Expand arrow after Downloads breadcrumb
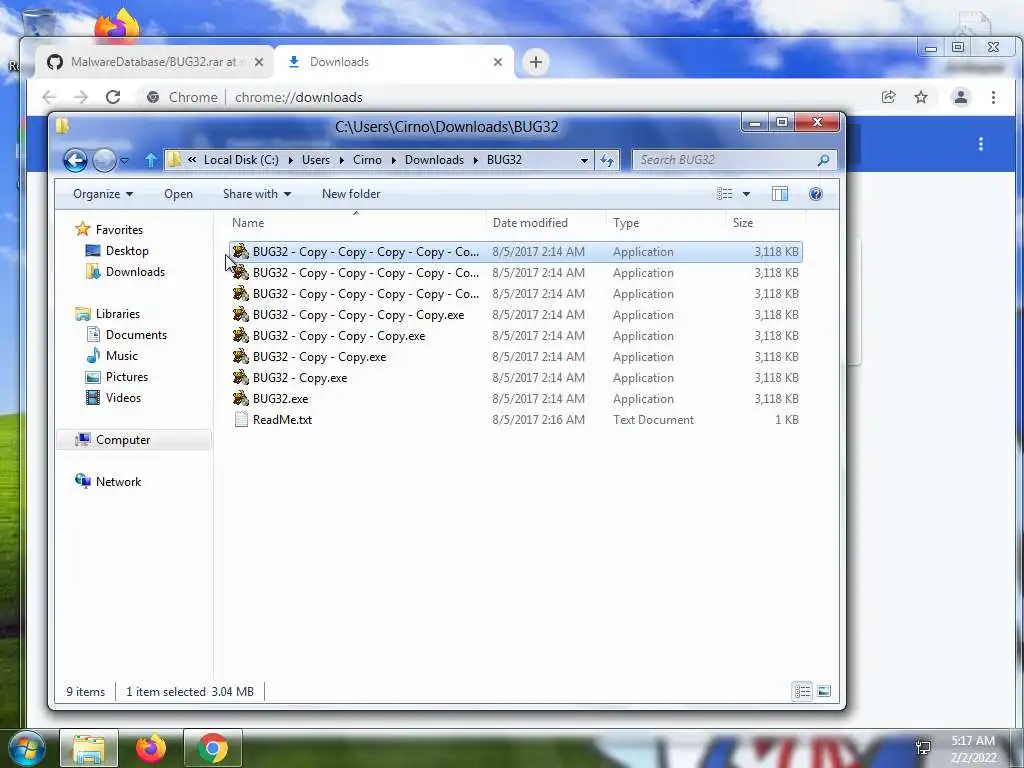The image size is (1024, 768). tap(475, 161)
